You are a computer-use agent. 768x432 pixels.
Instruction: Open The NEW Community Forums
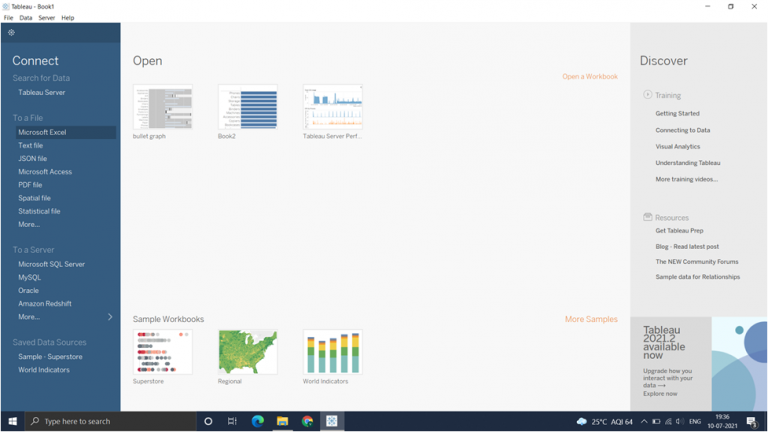697,262
